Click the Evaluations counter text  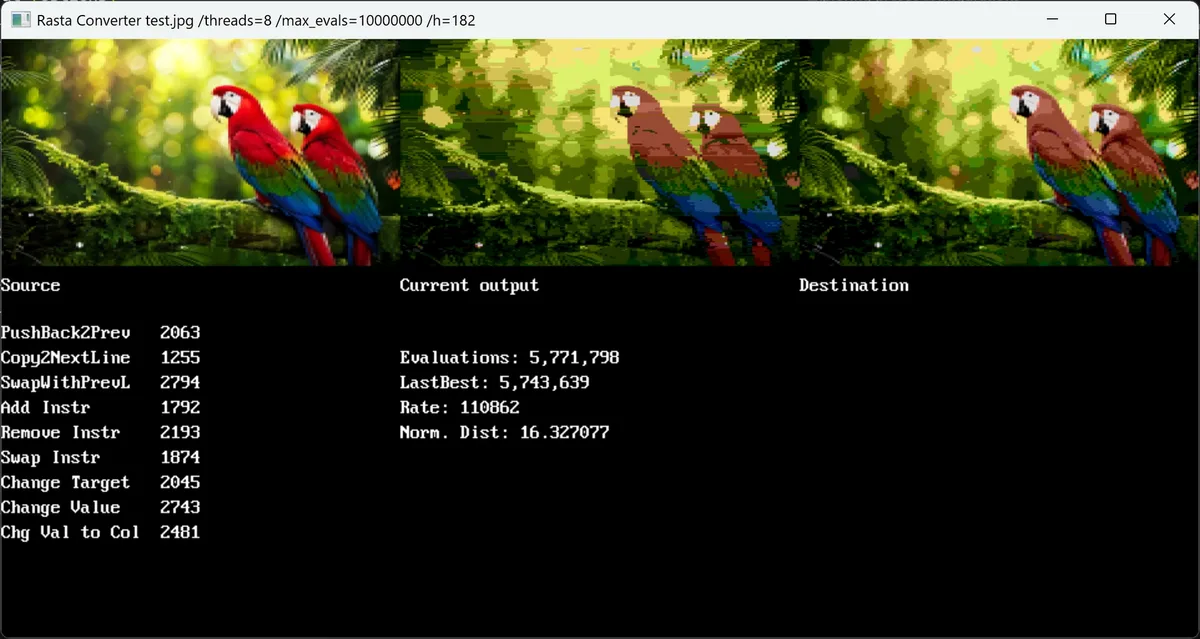[508, 357]
